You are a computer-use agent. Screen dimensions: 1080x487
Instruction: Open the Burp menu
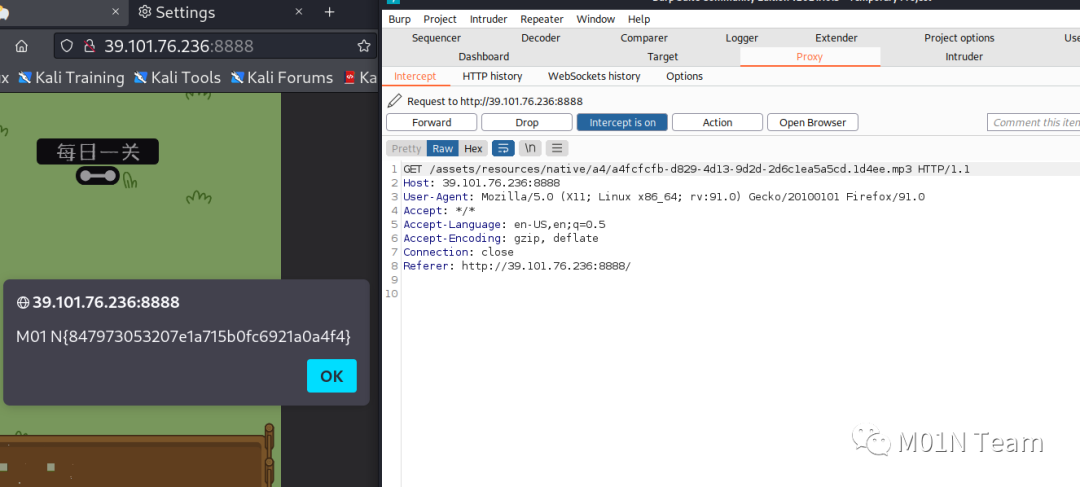click(x=399, y=19)
